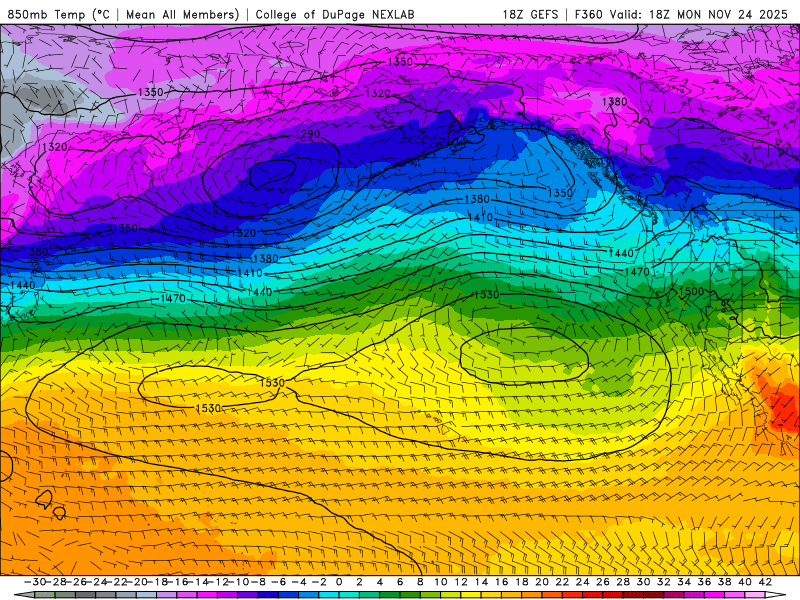Select the '16' color scale label
Image resolution: width=800 pixels, height=600 pixels.
coord(502,582)
